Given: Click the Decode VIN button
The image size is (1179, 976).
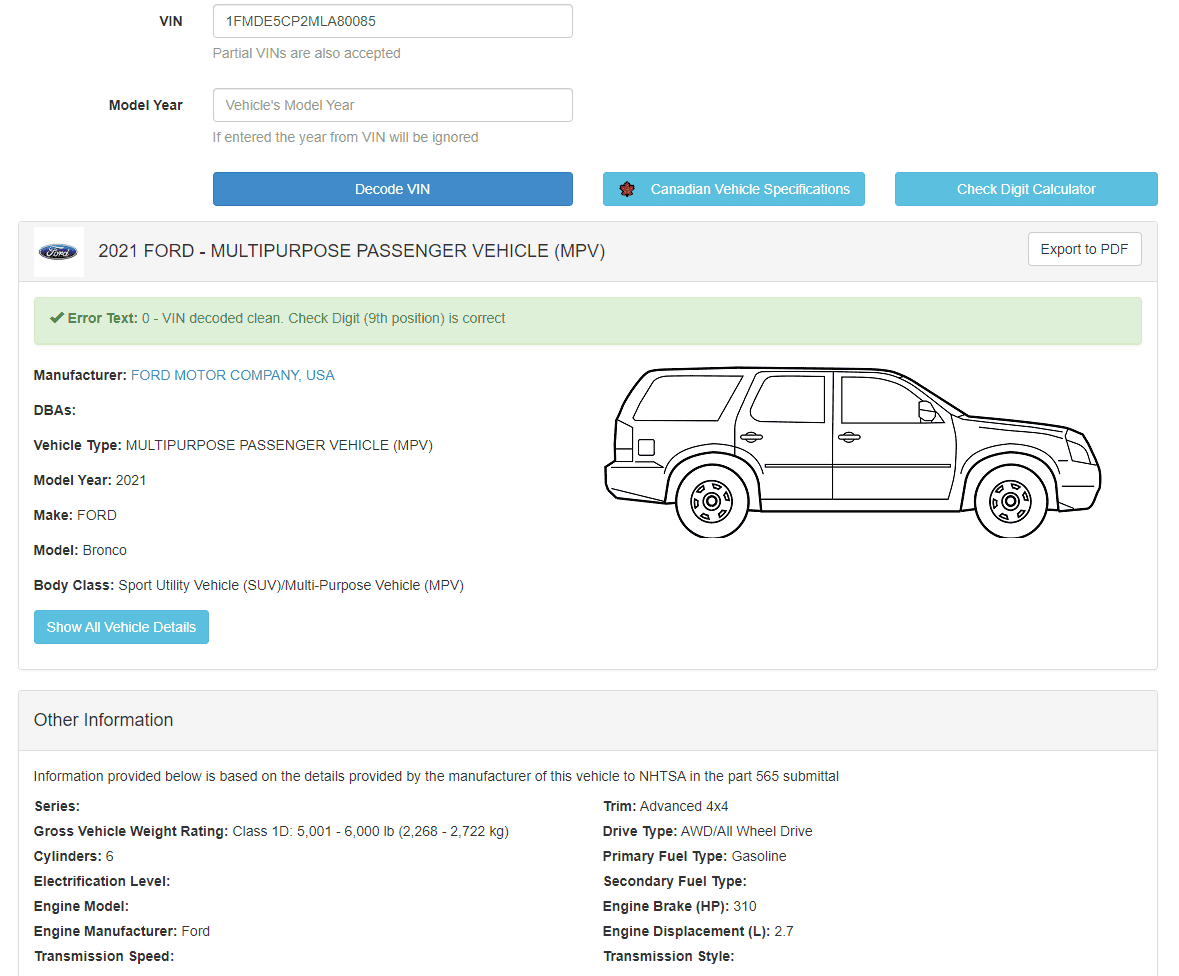Looking at the screenshot, I should coord(392,189).
